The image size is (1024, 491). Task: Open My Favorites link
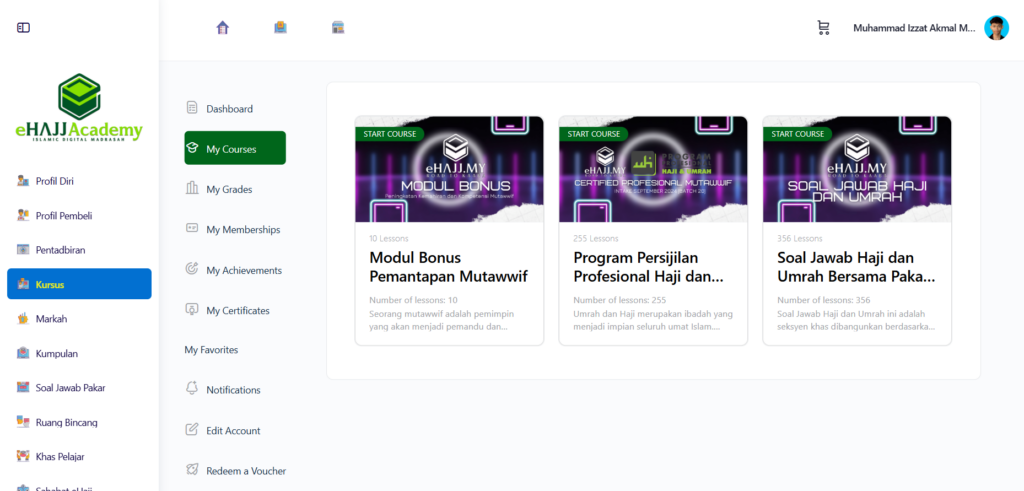coord(211,350)
